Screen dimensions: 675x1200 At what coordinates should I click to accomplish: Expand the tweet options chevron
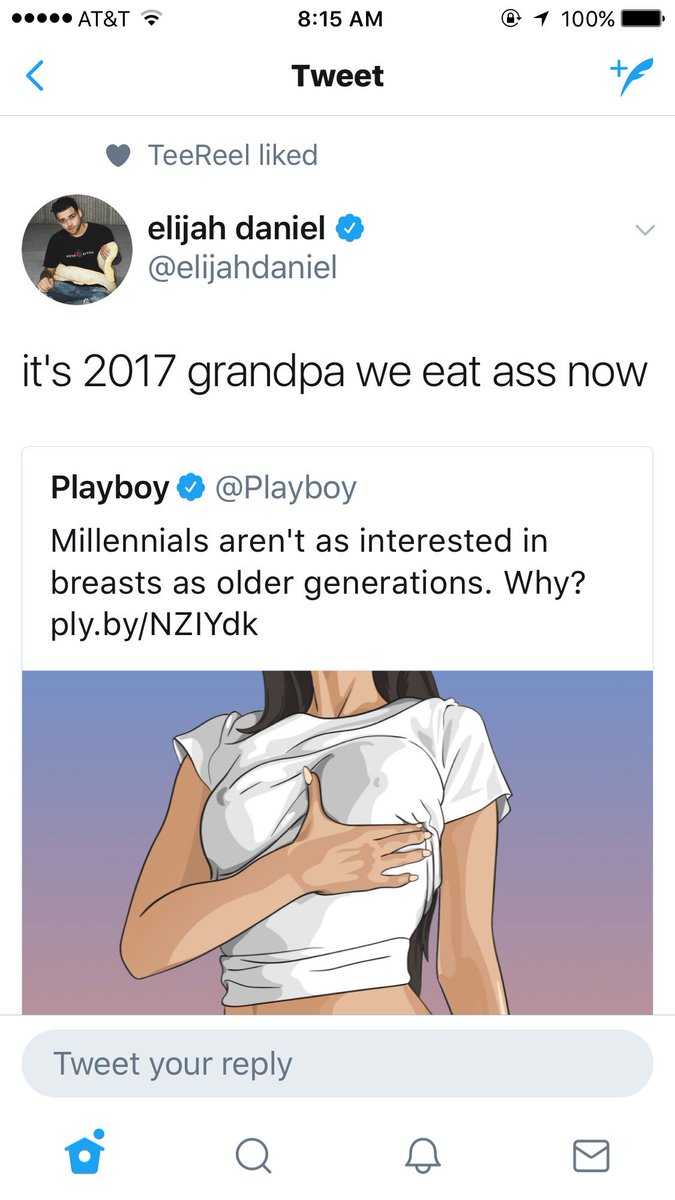(645, 230)
